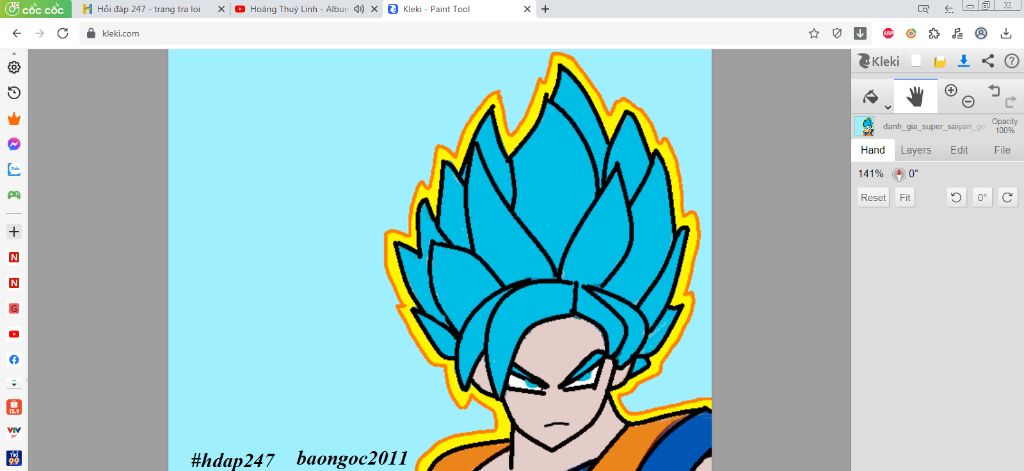1024x471 pixels.
Task: Share the drawing via share icon
Action: tap(987, 61)
